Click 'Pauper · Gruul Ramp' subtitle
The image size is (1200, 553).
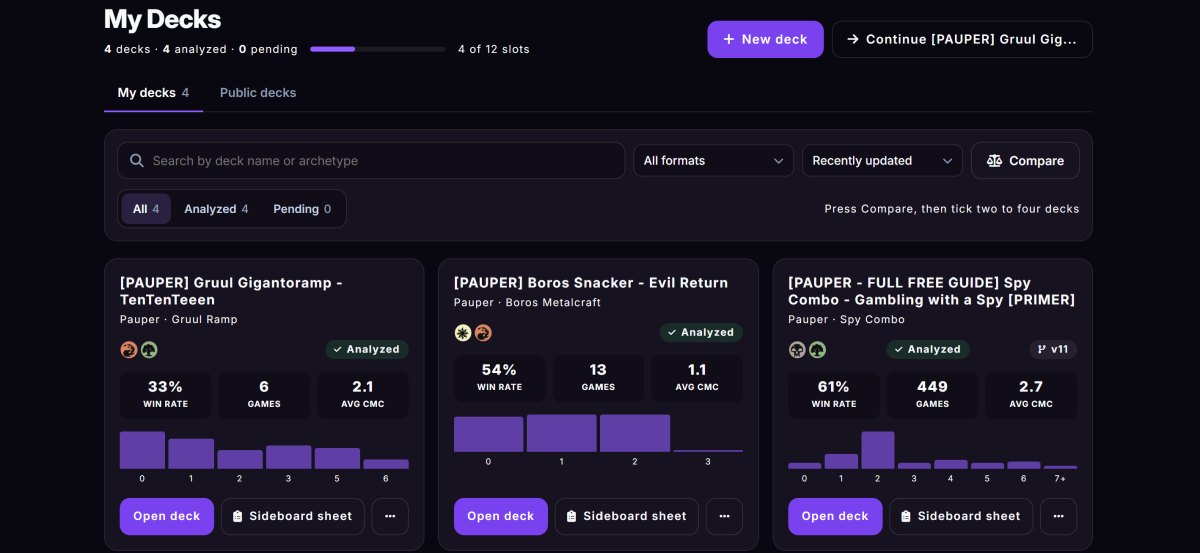[179, 320]
